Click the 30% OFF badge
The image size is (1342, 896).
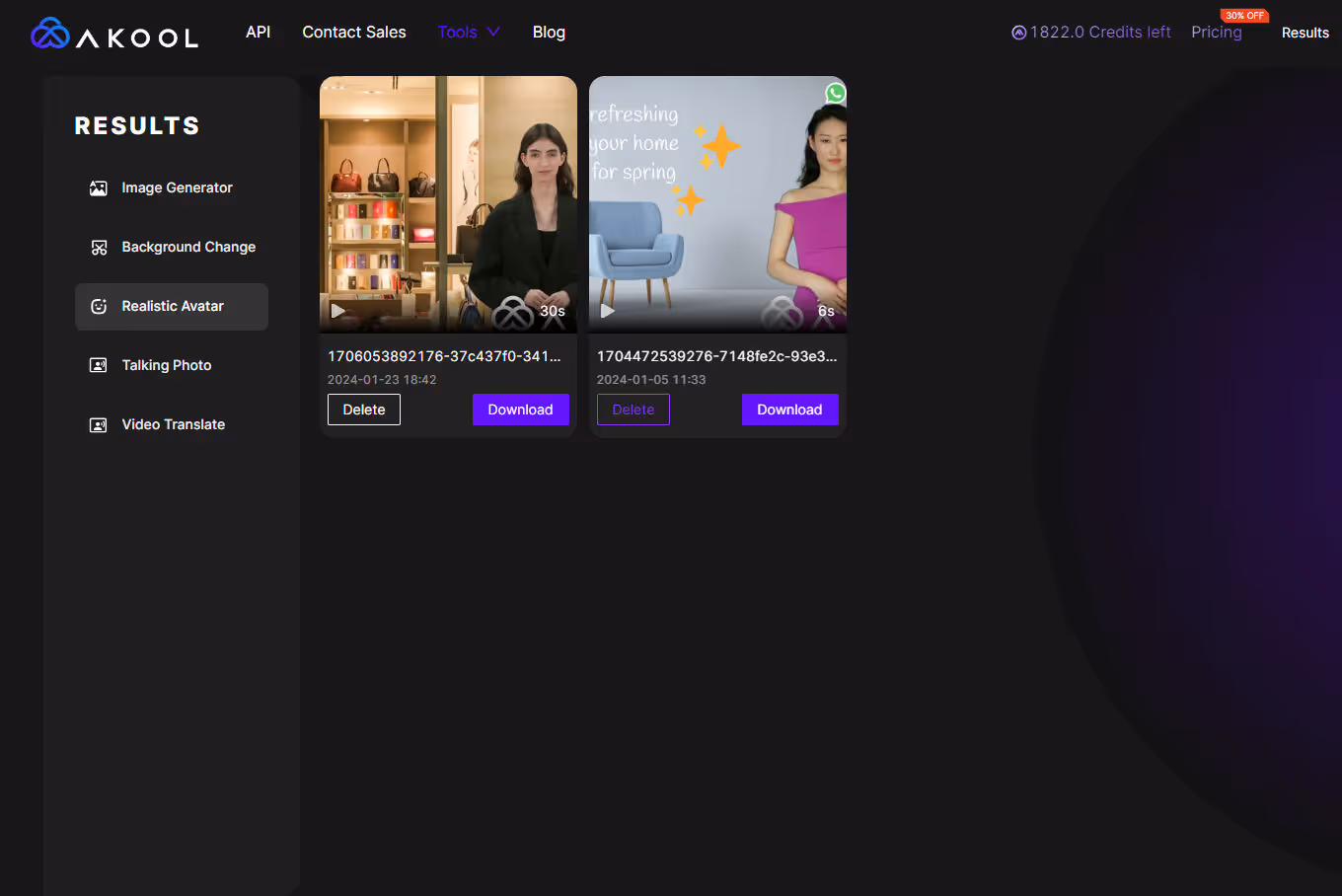pos(1244,15)
